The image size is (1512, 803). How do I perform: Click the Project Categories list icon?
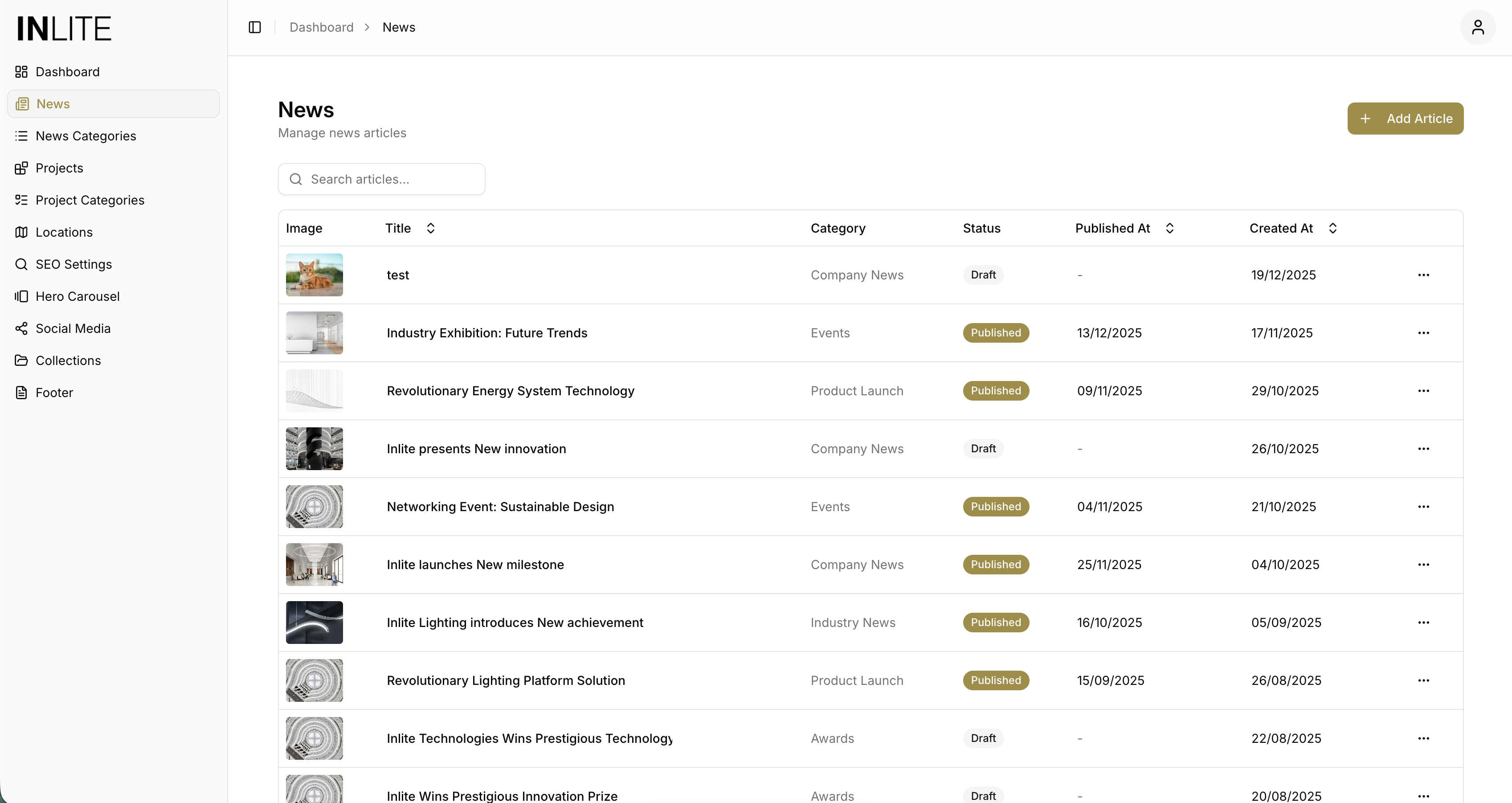[21, 200]
